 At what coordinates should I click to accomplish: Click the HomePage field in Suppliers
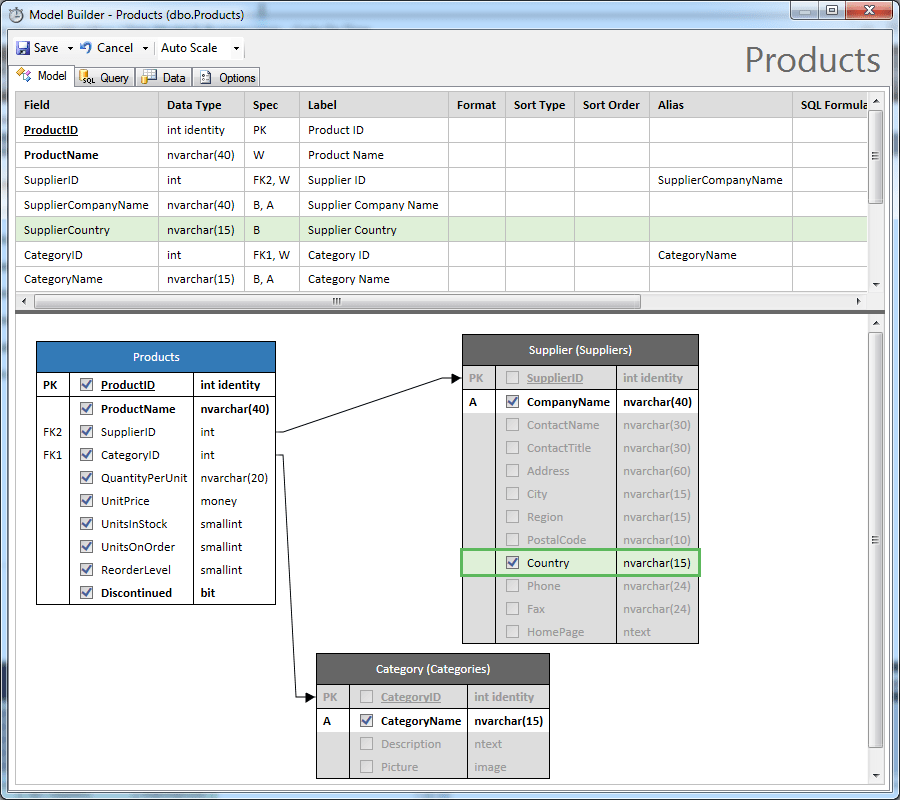point(555,632)
